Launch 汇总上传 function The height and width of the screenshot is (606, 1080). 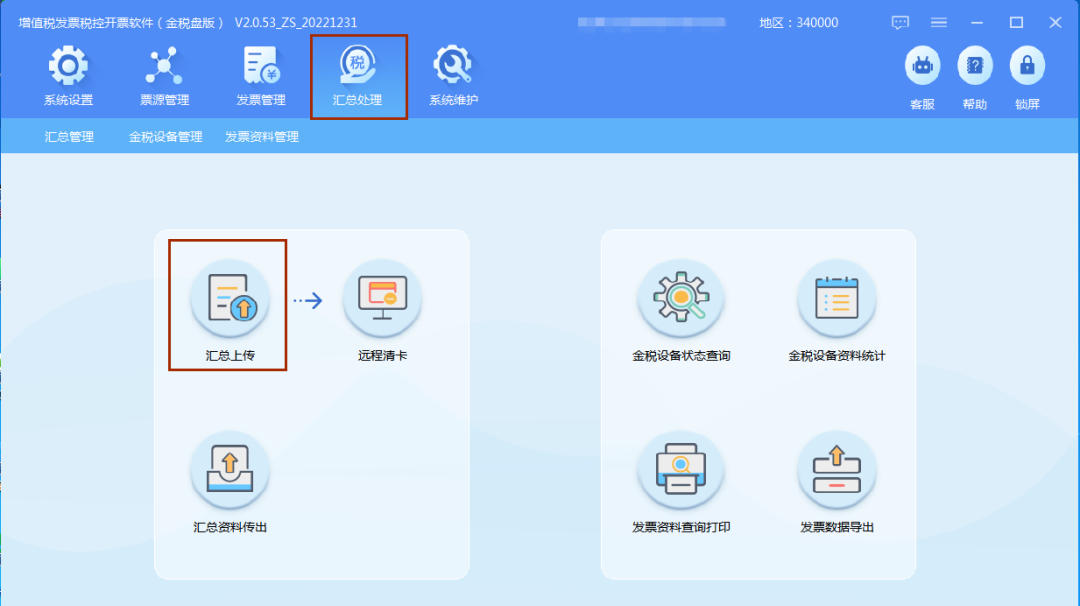point(230,300)
